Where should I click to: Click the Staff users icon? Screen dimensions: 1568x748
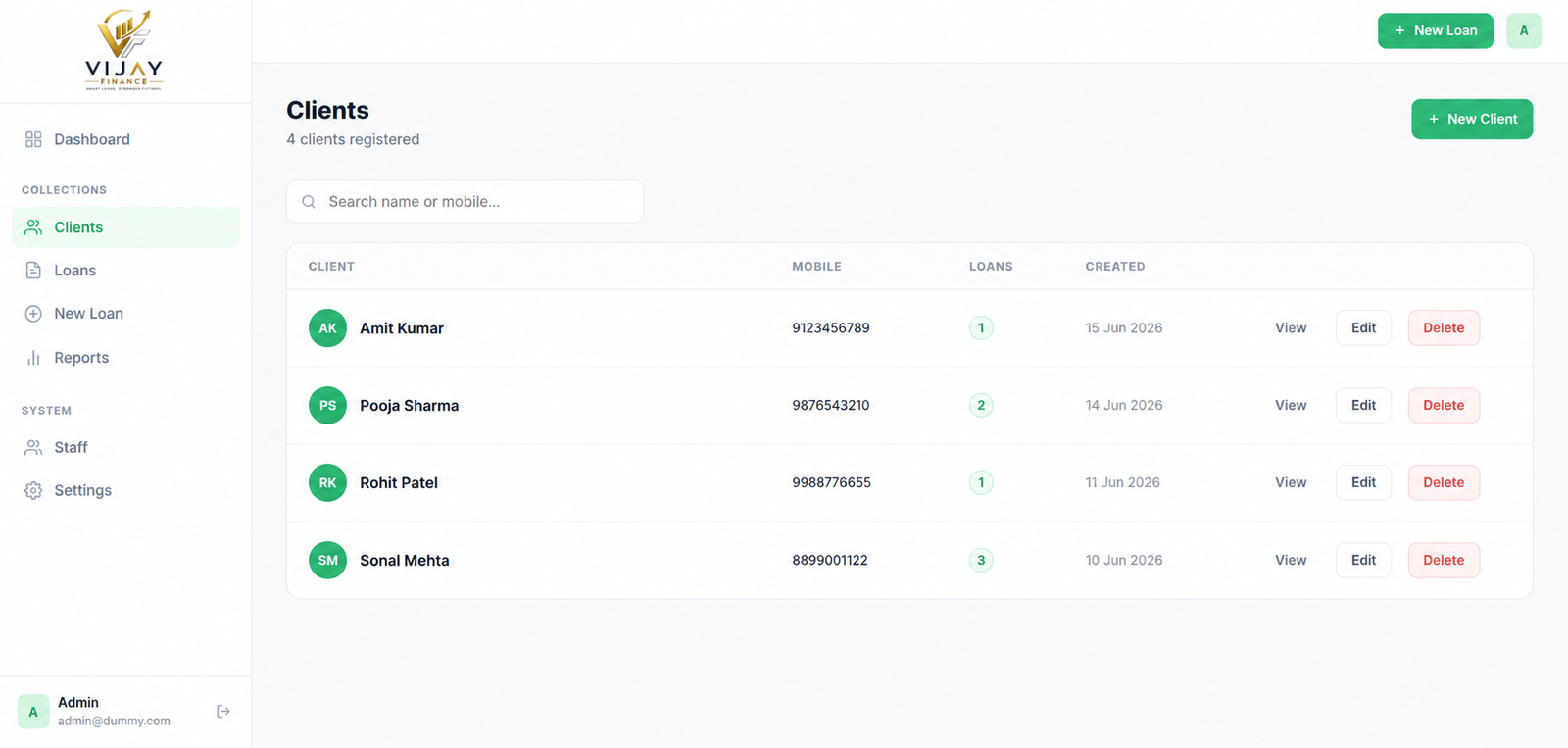33,447
